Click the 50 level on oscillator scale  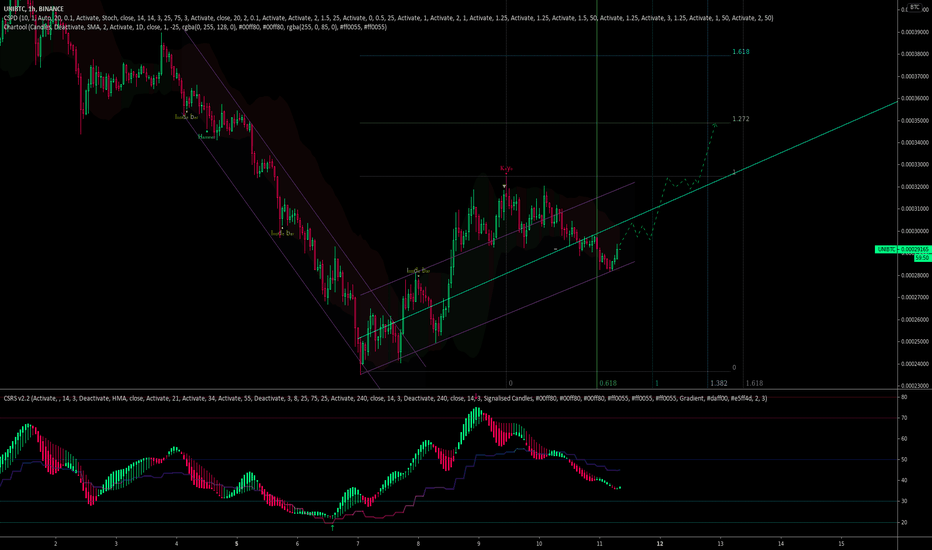[x=904, y=460]
